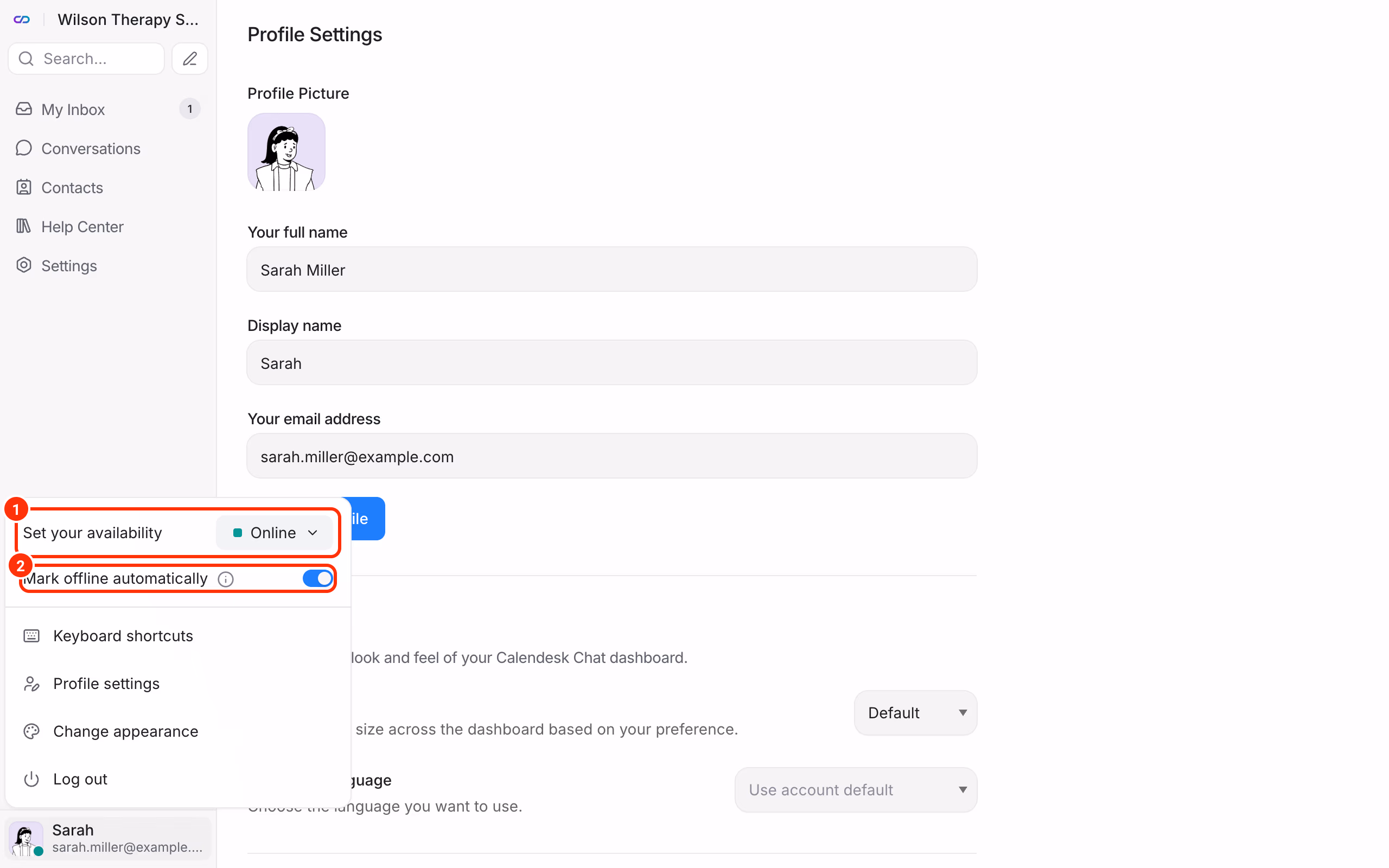Click Sarah's user profile at sidebar bottom
Screen dimensions: 1389x868
109,838
